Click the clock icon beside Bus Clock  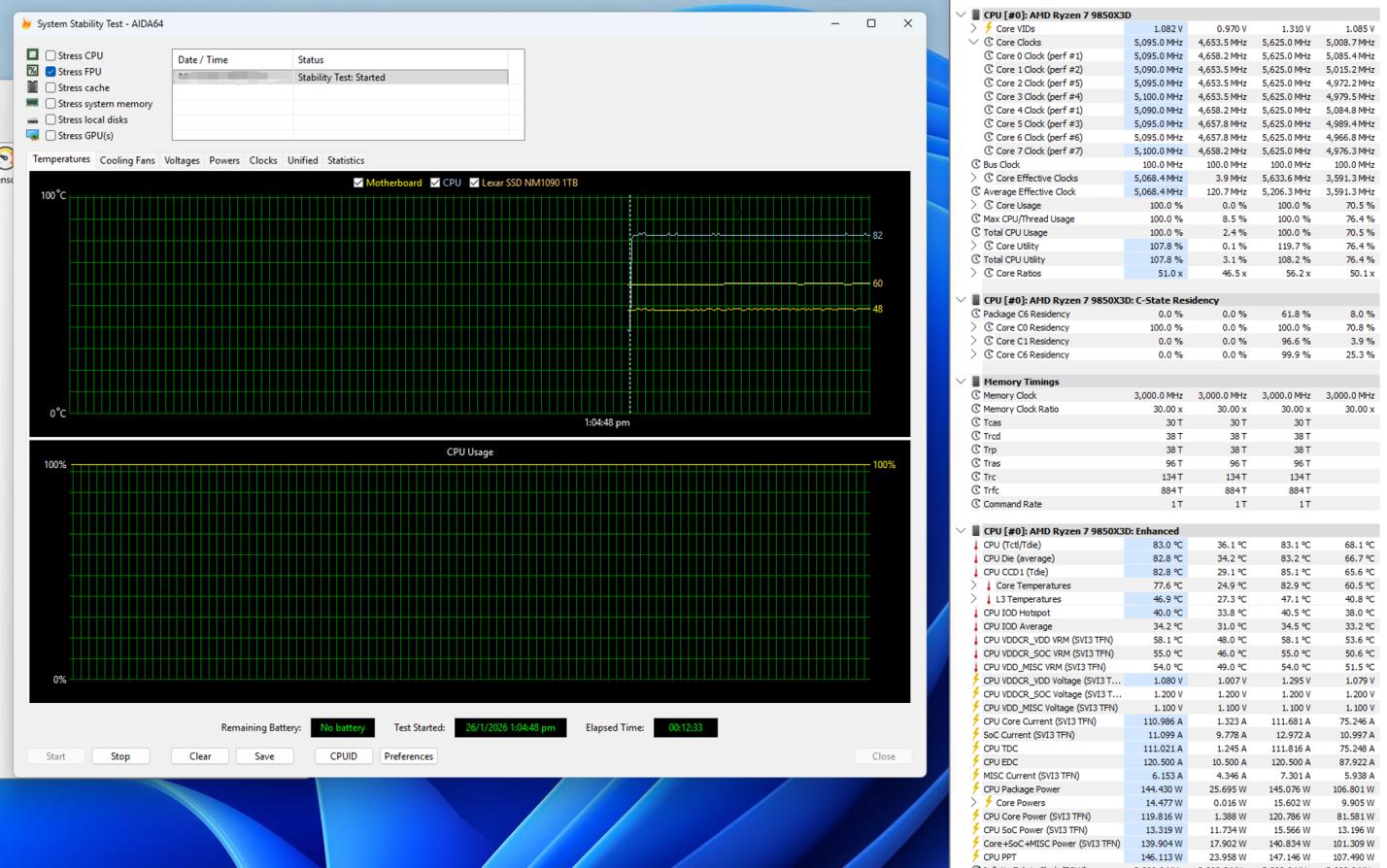(975, 164)
